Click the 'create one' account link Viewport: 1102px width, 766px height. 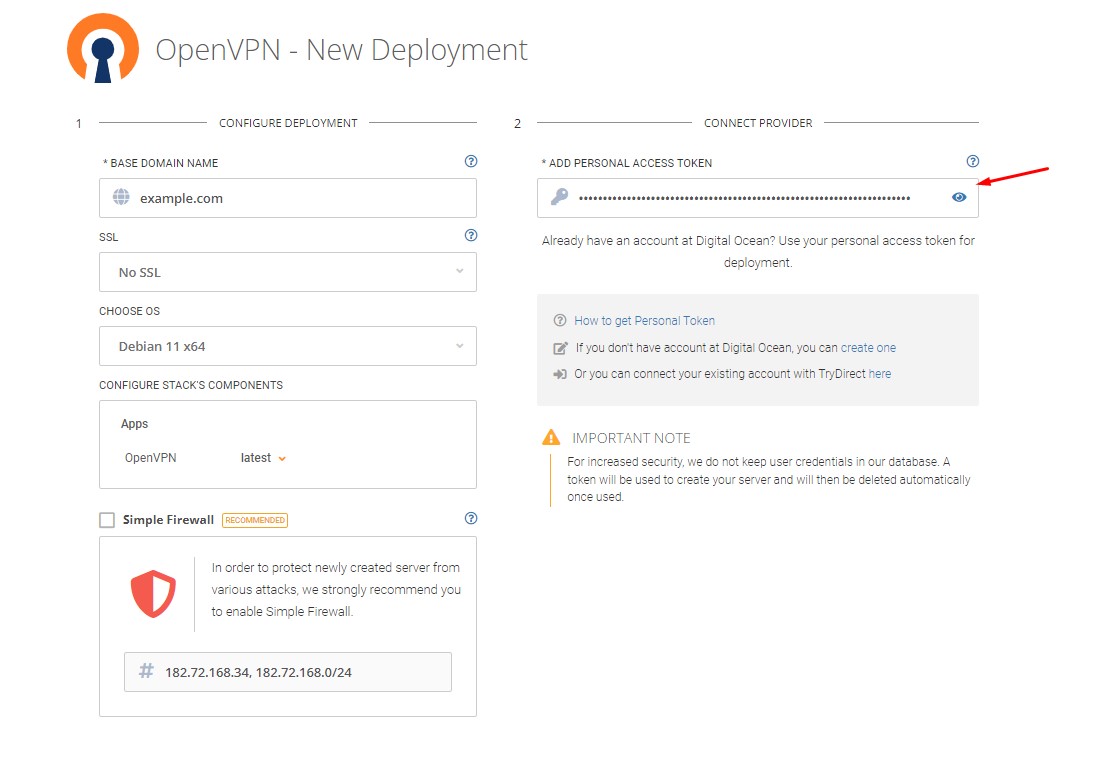pyautogui.click(x=868, y=348)
